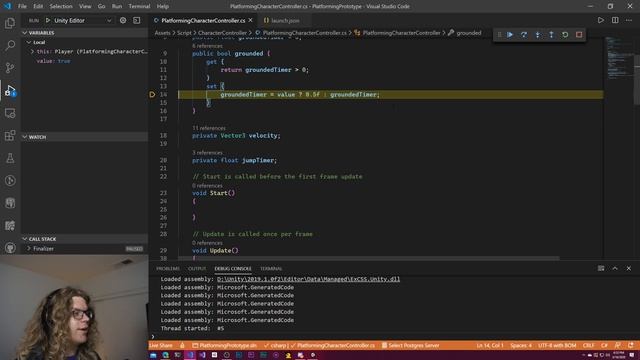
Task: Open the Run menu
Action: [x=117, y=6]
